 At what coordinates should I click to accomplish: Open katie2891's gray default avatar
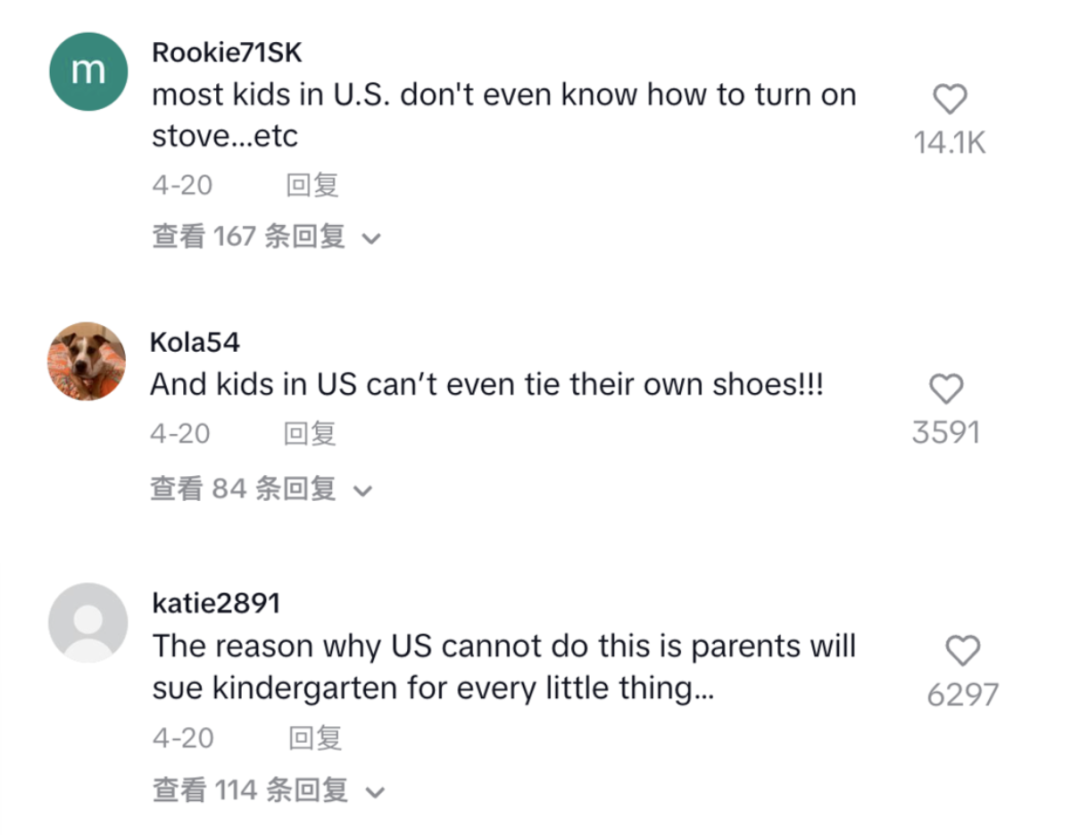[88, 622]
